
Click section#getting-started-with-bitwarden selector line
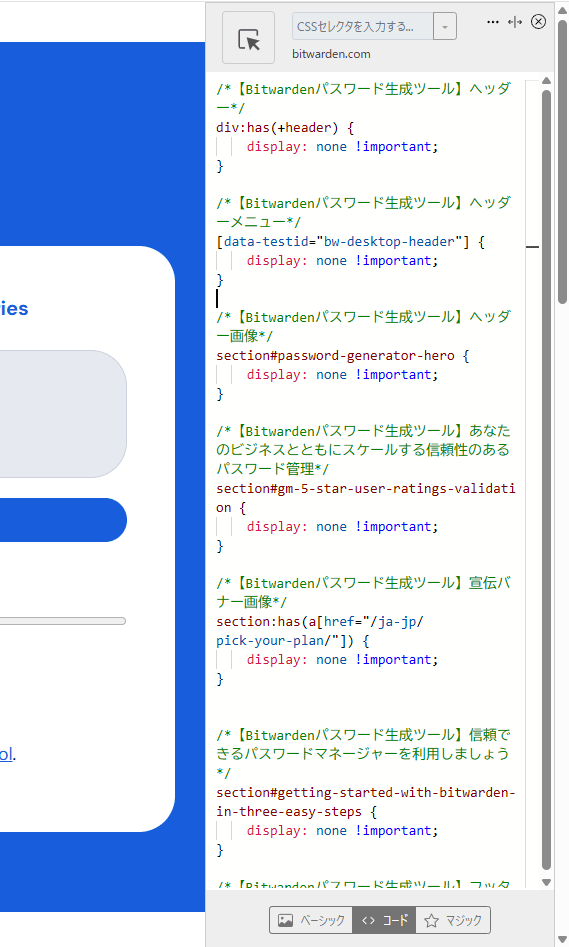(x=365, y=802)
